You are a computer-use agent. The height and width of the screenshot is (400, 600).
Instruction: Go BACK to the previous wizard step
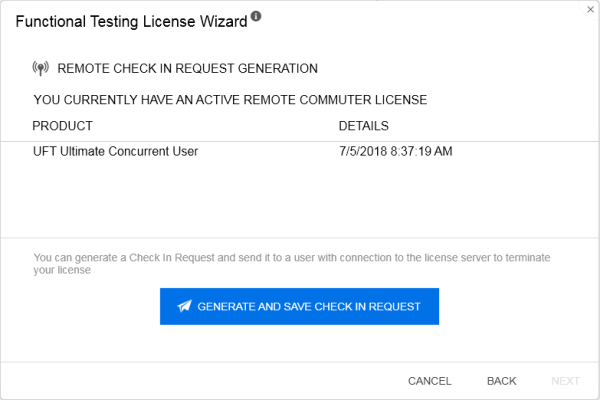point(501,381)
